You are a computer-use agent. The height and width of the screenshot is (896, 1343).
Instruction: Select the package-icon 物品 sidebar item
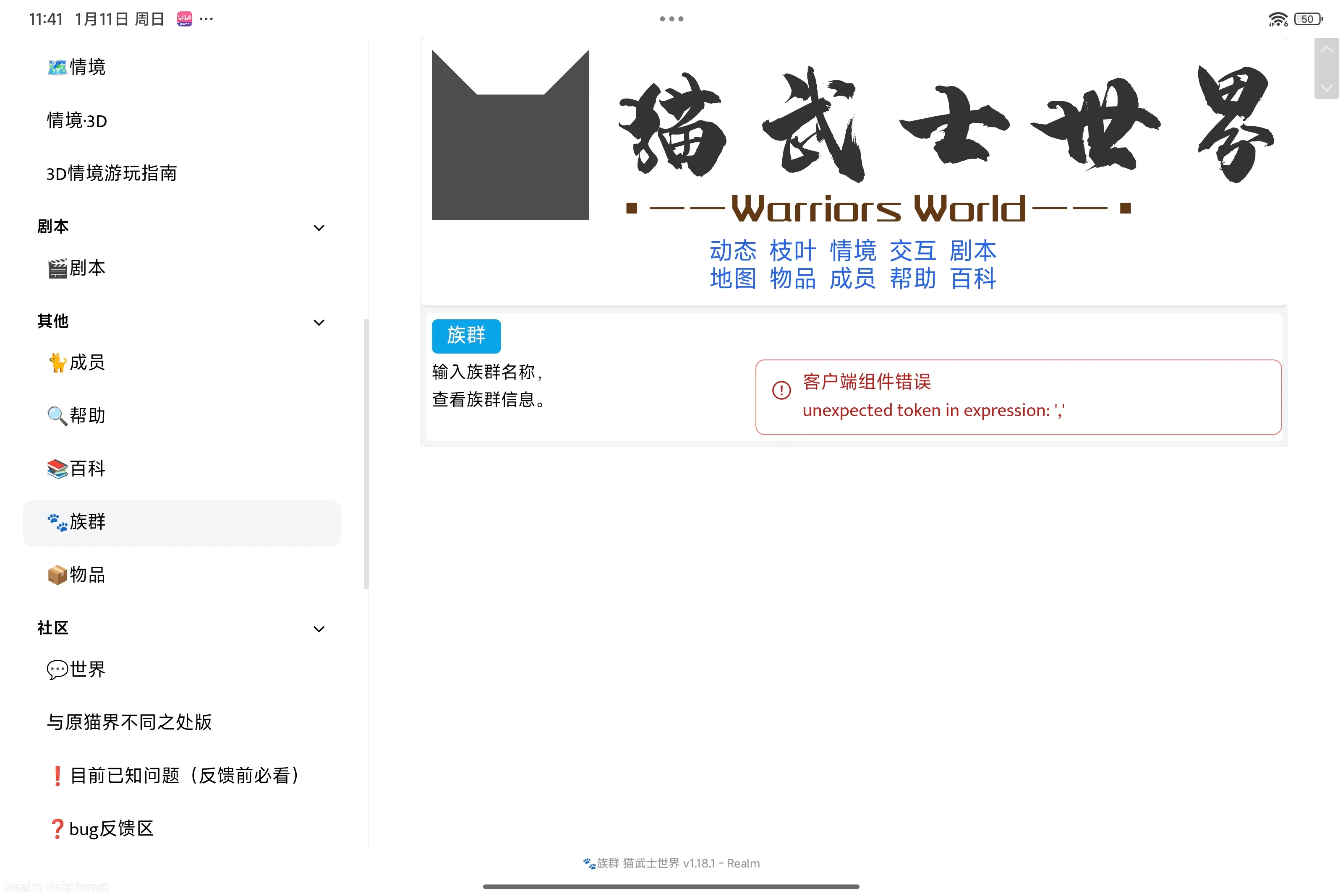pyautogui.click(x=77, y=574)
